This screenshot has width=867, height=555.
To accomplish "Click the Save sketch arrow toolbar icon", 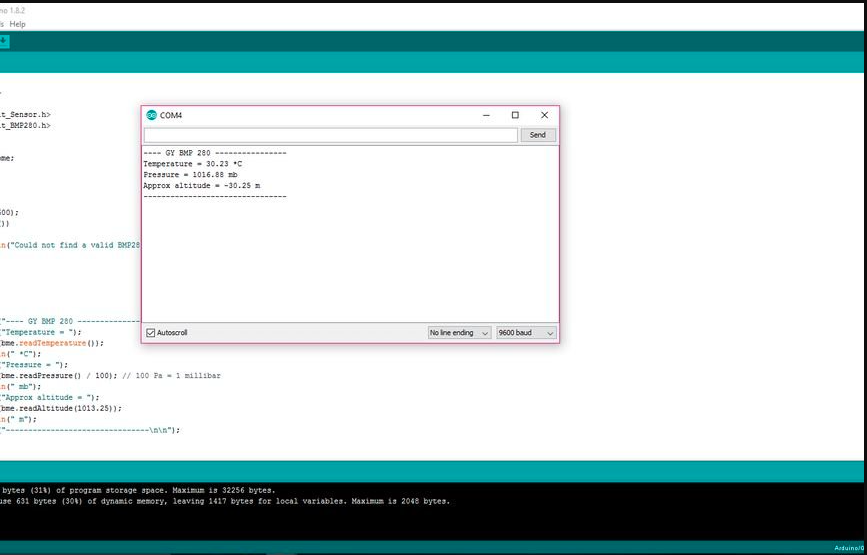I will [3, 41].
